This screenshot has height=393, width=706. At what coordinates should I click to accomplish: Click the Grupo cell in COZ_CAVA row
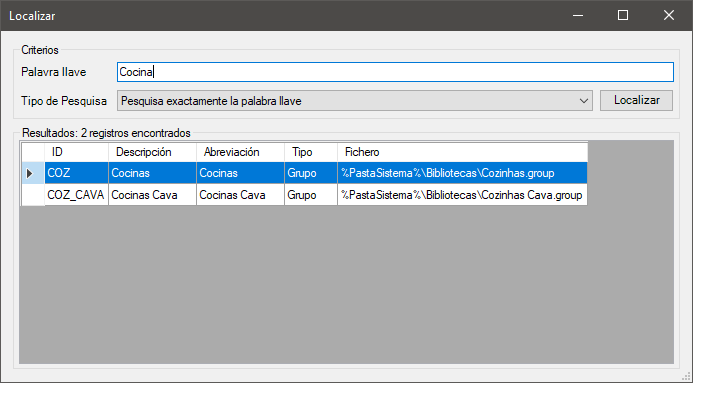(311, 195)
